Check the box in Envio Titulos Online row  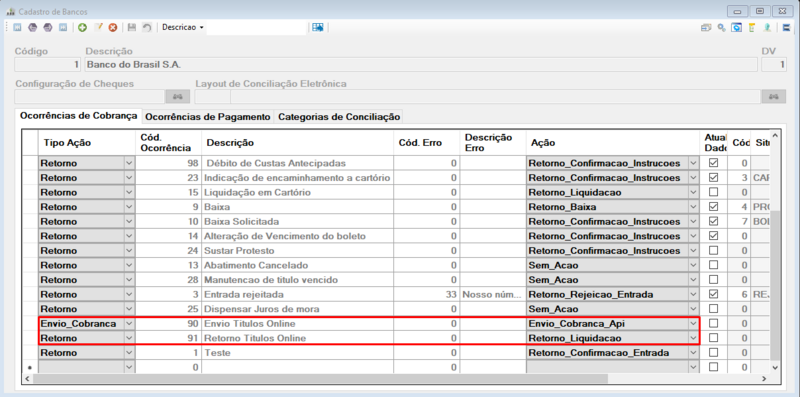click(713, 324)
